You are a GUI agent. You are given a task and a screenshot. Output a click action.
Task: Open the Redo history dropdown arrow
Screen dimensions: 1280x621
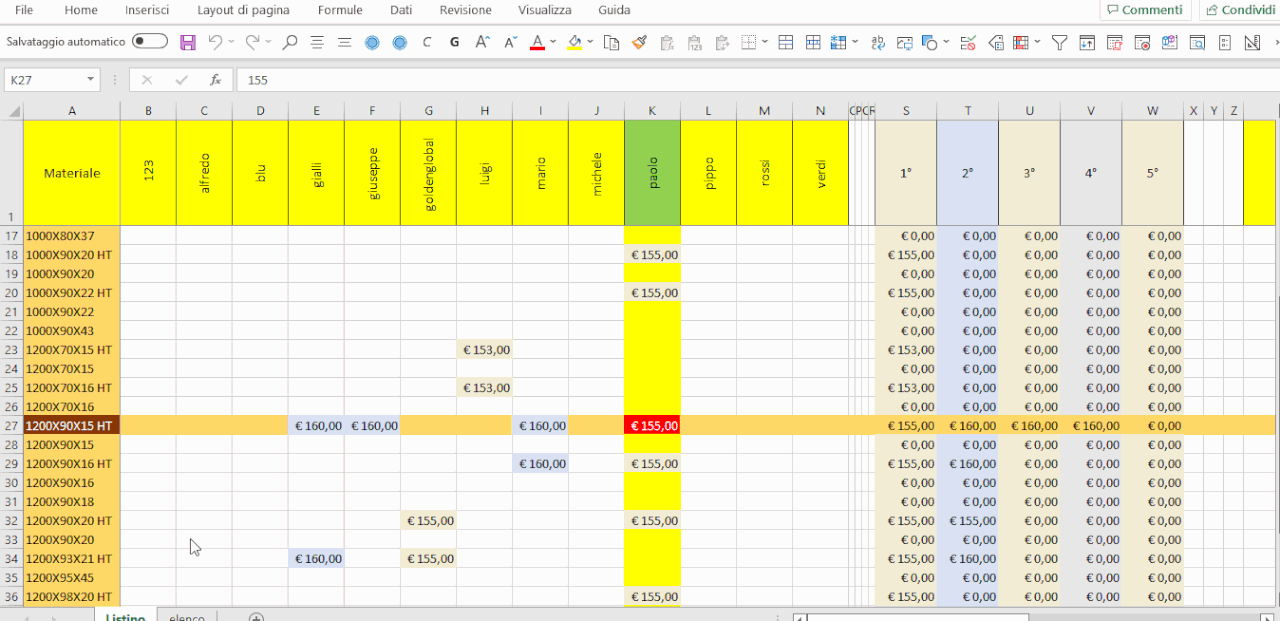pyautogui.click(x=269, y=42)
